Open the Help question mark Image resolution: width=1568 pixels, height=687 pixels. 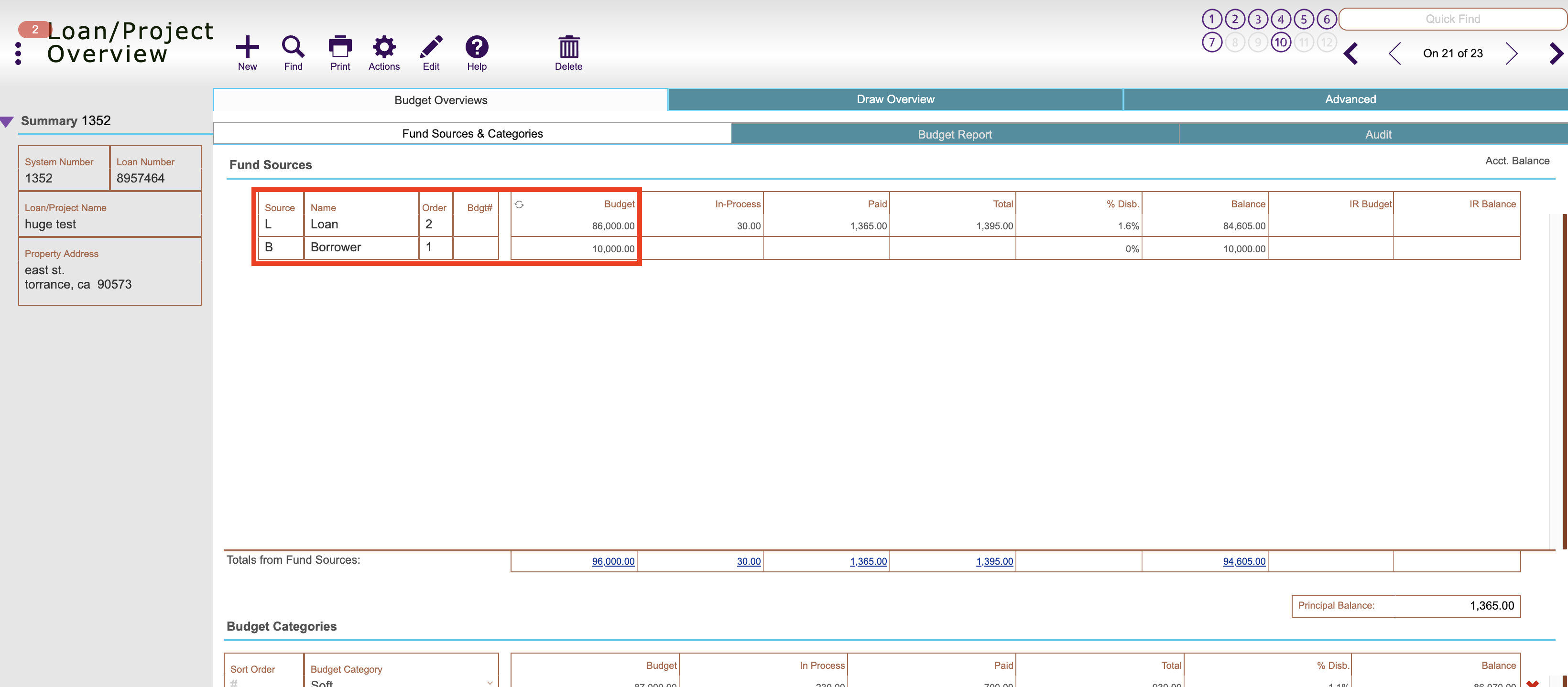477,47
